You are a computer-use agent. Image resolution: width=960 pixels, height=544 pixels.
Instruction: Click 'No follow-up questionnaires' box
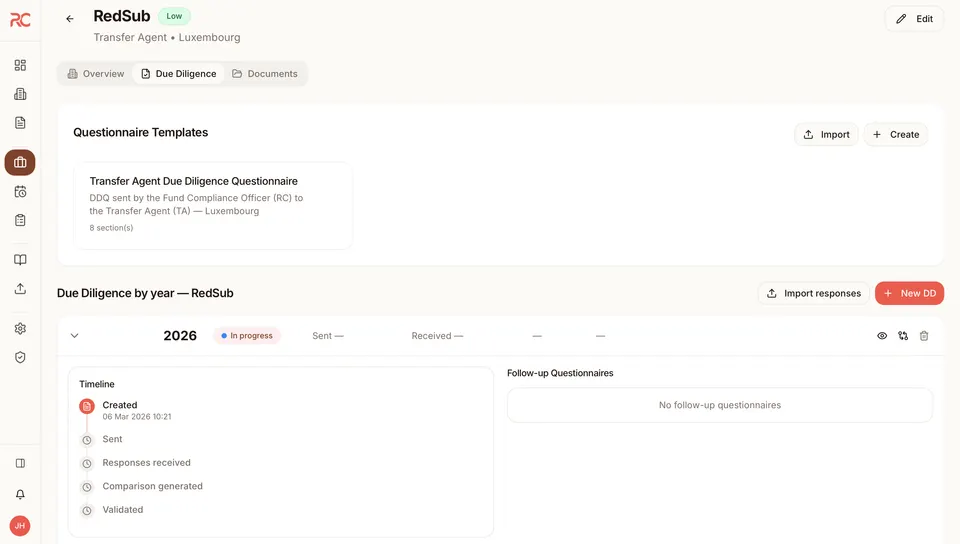click(x=719, y=405)
